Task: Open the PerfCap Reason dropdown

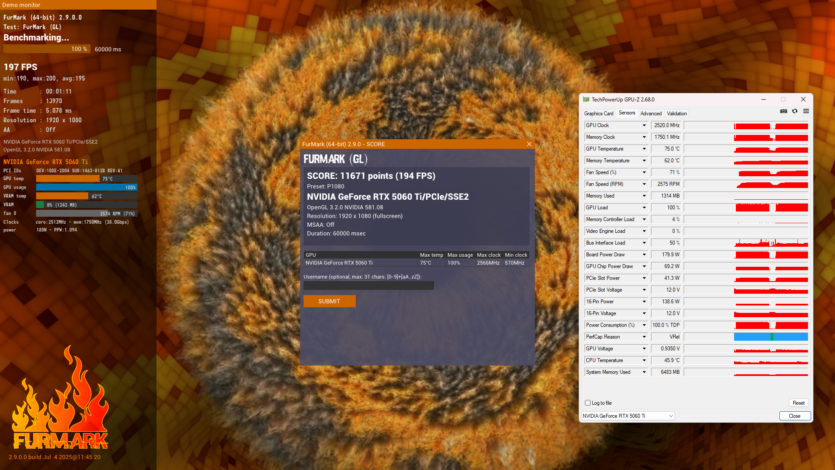Action: click(643, 337)
